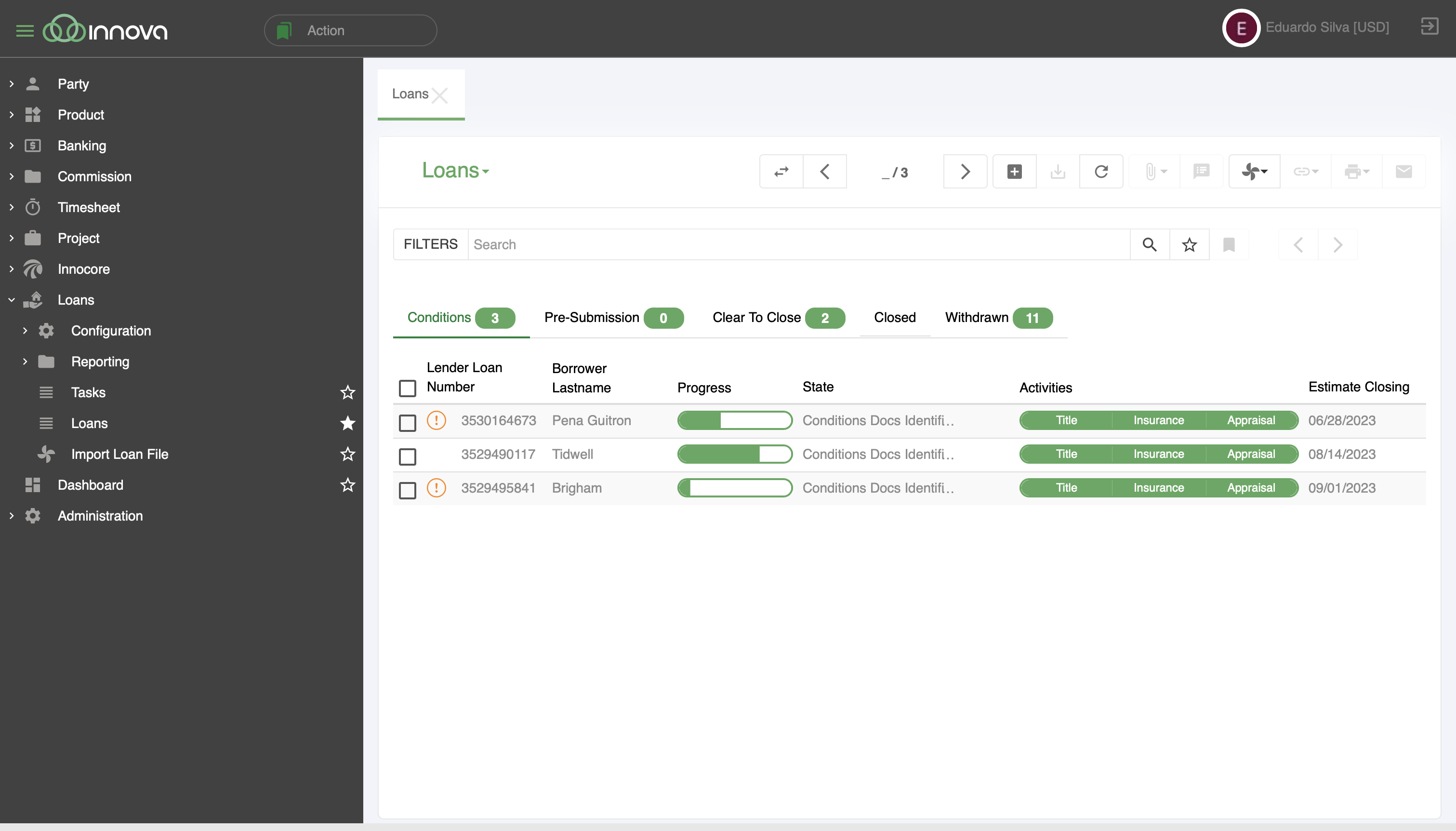Click the new record plus icon

tap(1014, 171)
